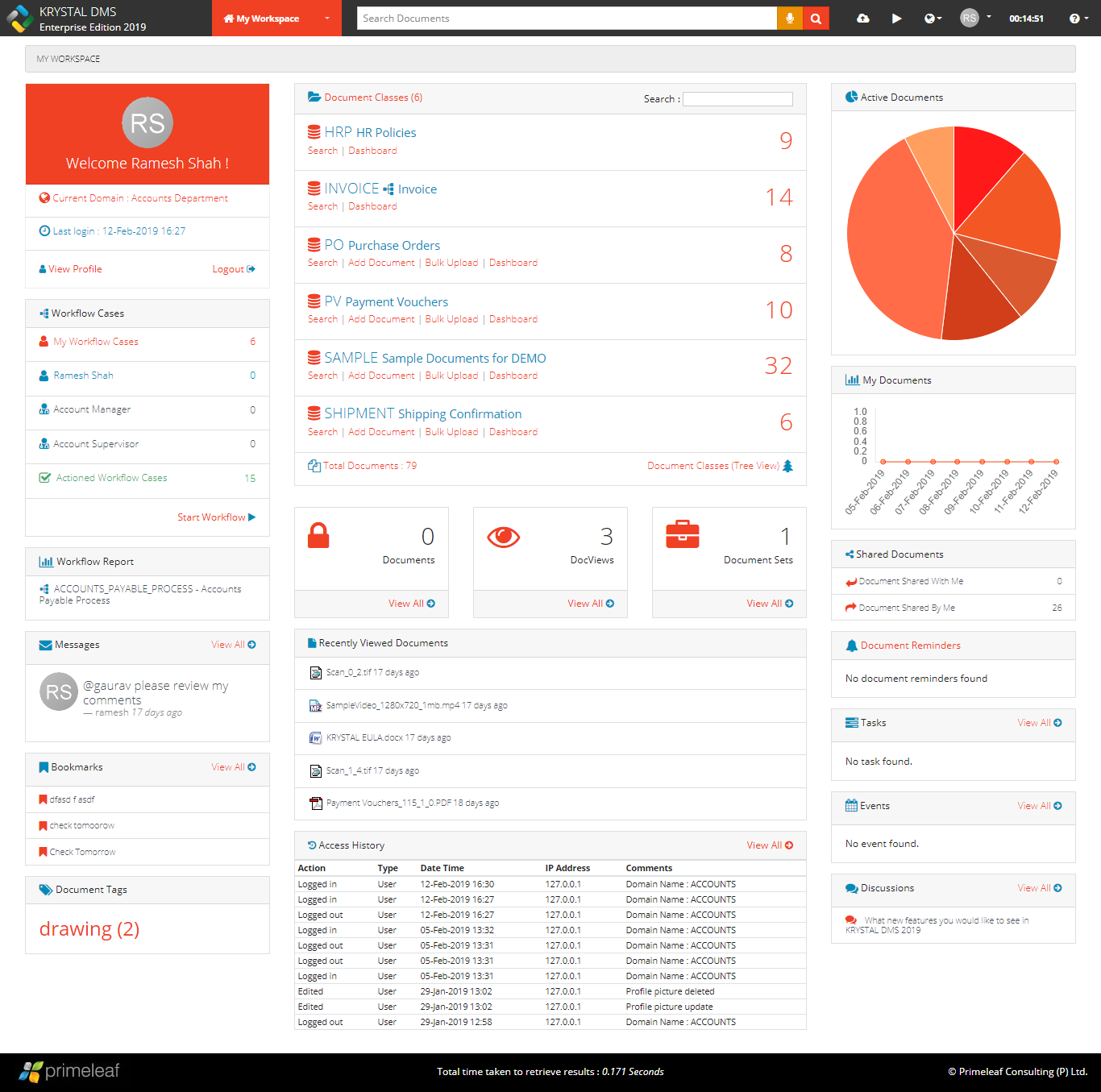
Task: Click the play icon in top bar
Action: (x=896, y=19)
